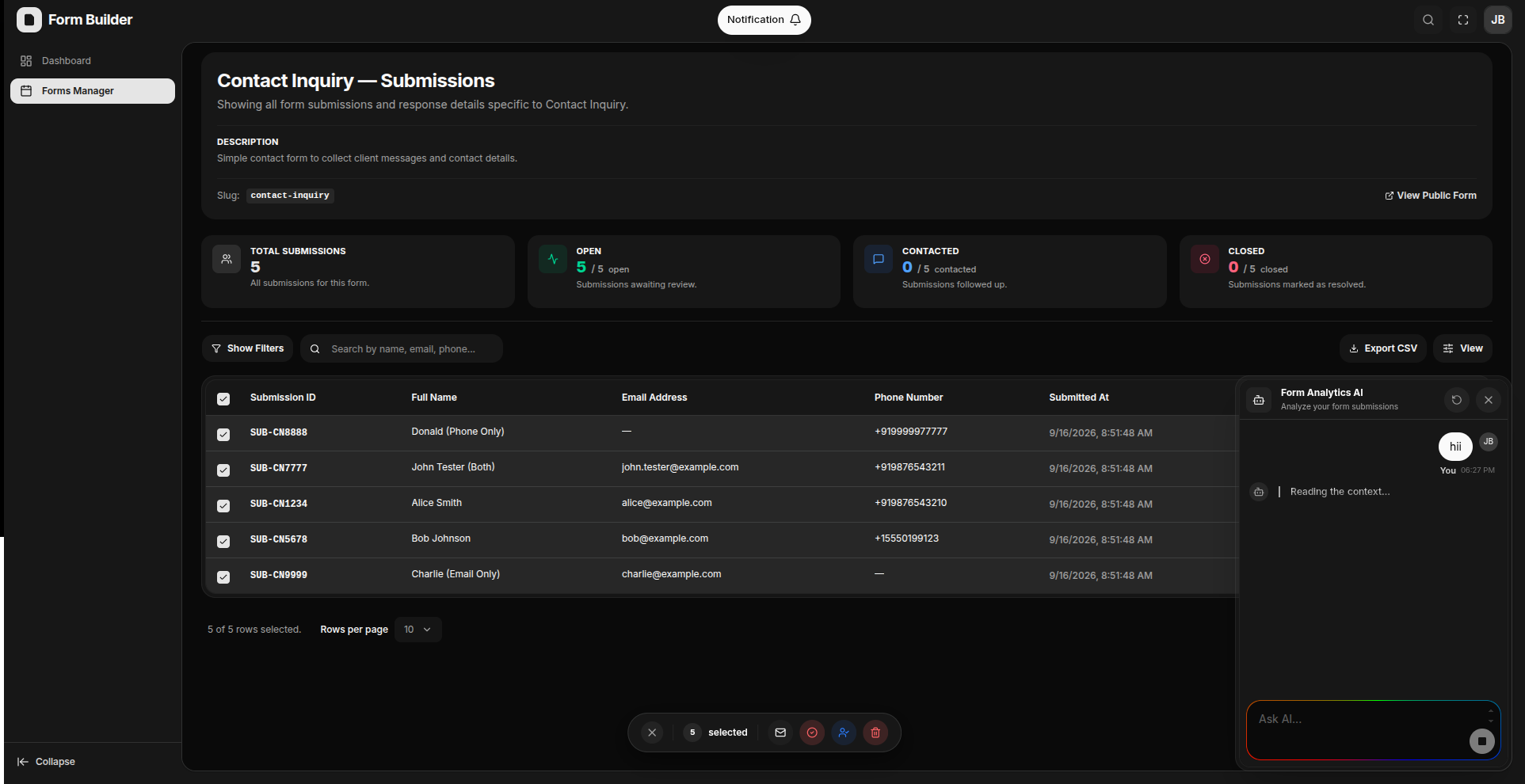Open the Dashboard sidebar item
The image size is (1525, 784).
click(x=93, y=61)
